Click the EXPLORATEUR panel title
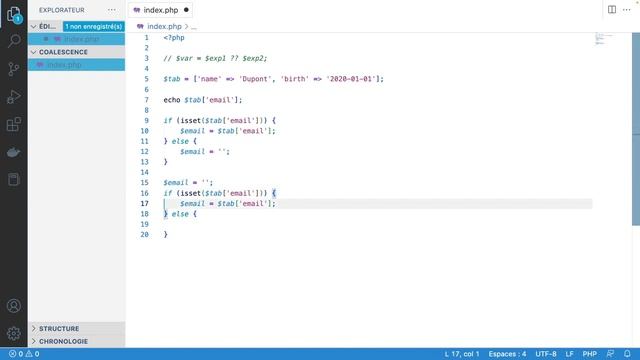 click(x=62, y=10)
